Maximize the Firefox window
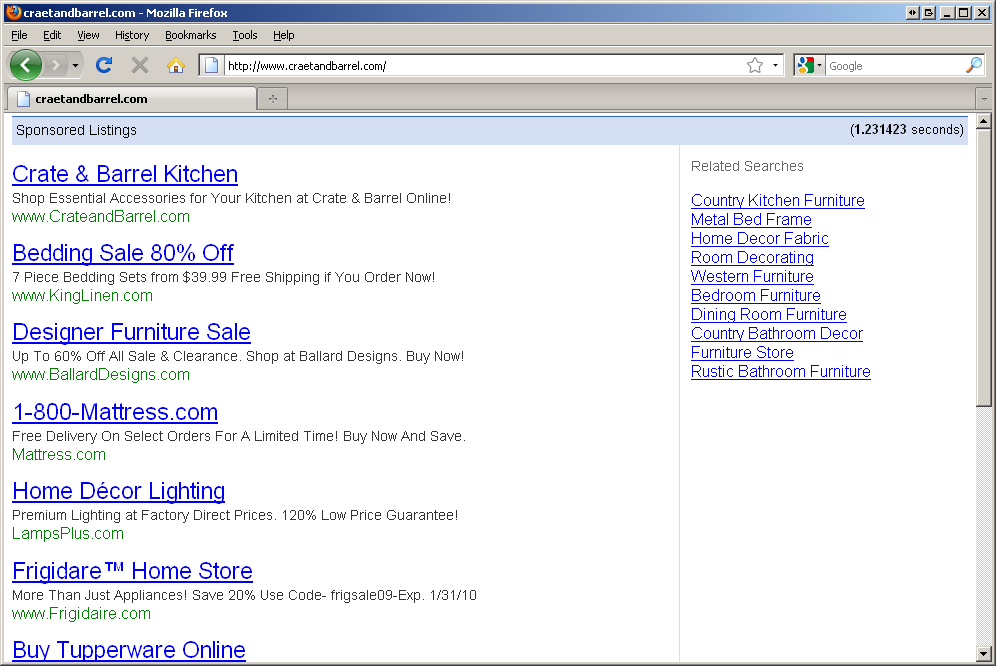This screenshot has width=996, height=666. point(964,13)
